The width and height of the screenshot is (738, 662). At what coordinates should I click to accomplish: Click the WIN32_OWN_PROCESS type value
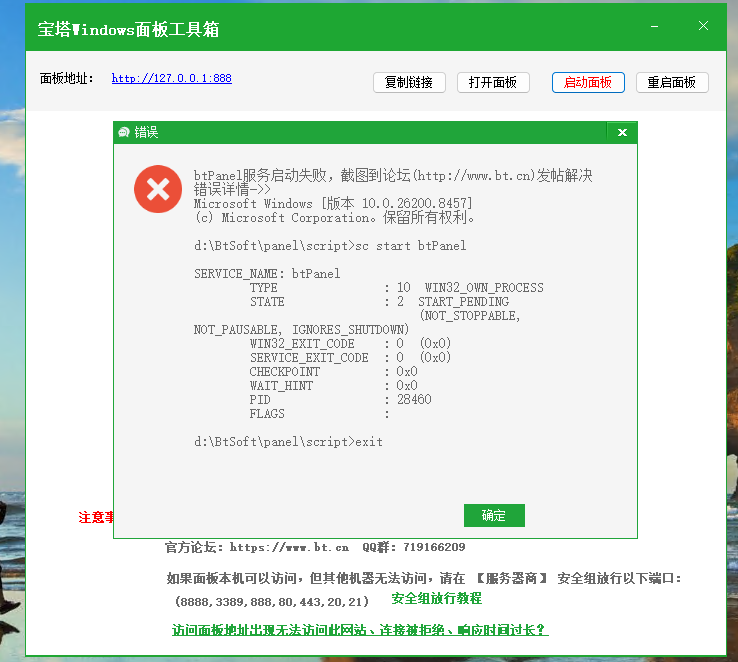[x=484, y=287]
